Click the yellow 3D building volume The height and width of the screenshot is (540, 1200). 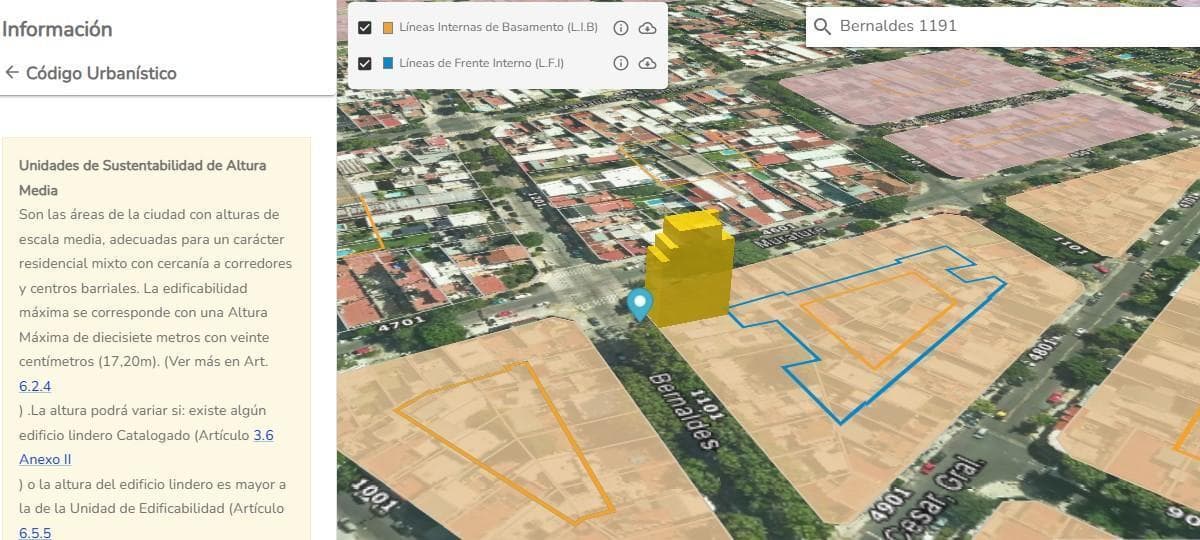[x=688, y=270]
